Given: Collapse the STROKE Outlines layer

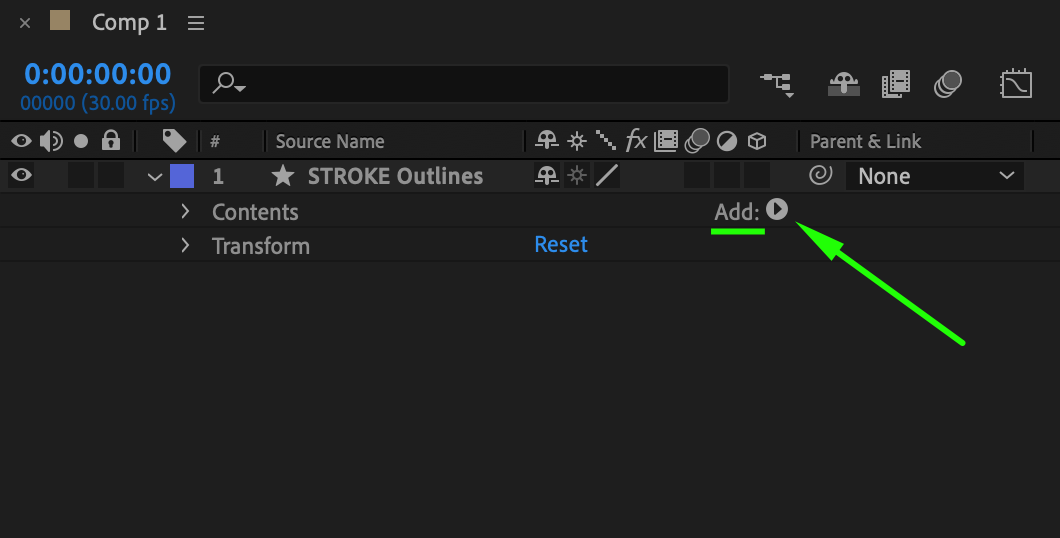Looking at the screenshot, I should point(154,177).
